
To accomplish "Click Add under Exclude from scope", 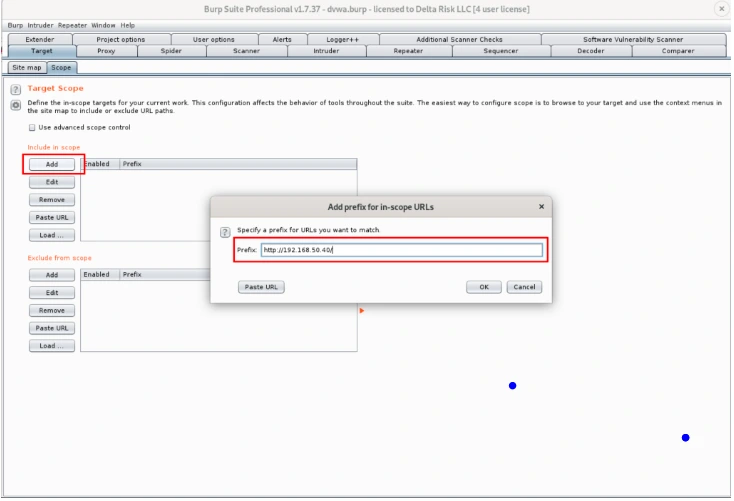I will coord(51,275).
